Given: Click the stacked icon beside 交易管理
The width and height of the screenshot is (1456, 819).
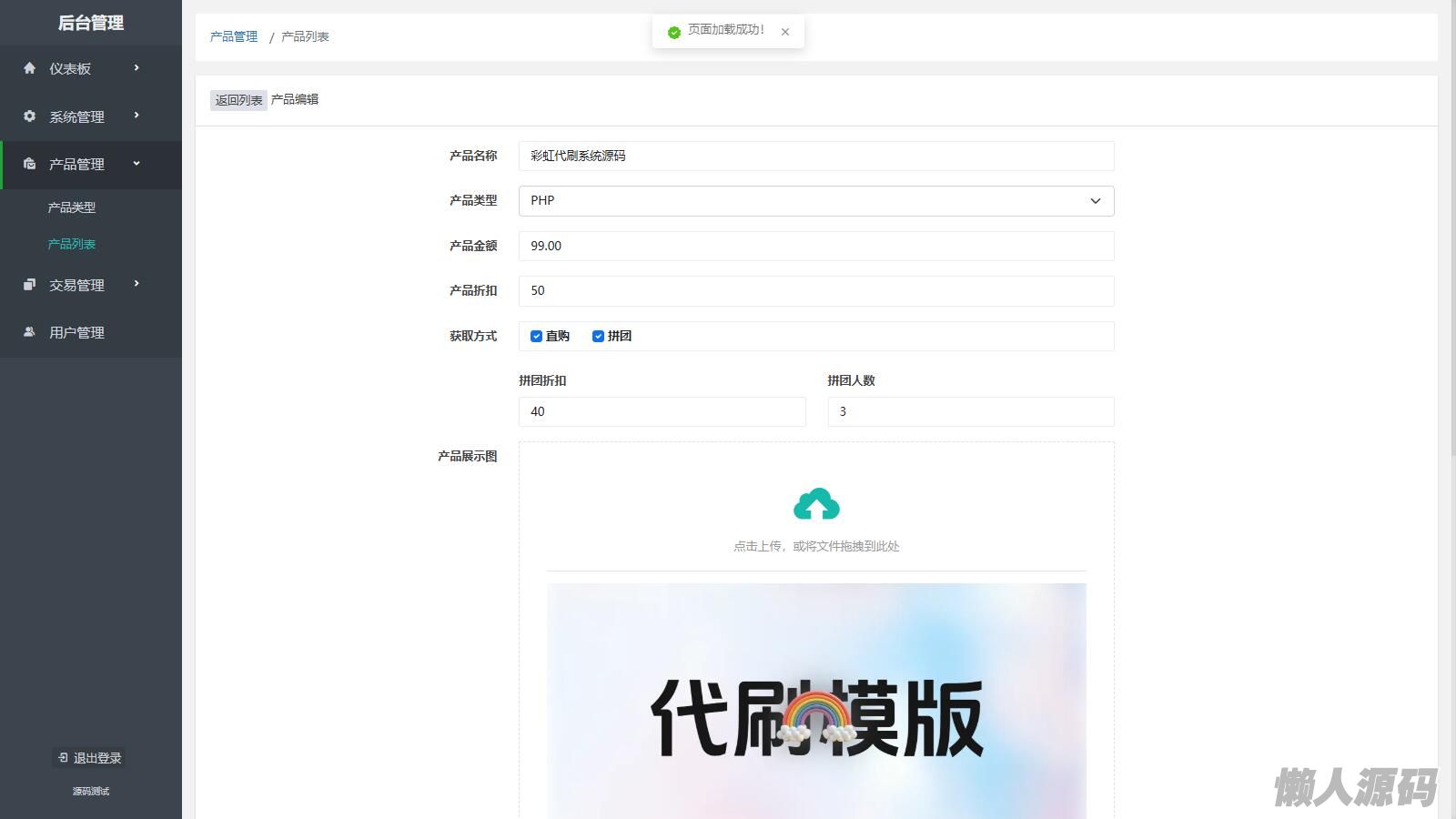Looking at the screenshot, I should pyautogui.click(x=29, y=285).
